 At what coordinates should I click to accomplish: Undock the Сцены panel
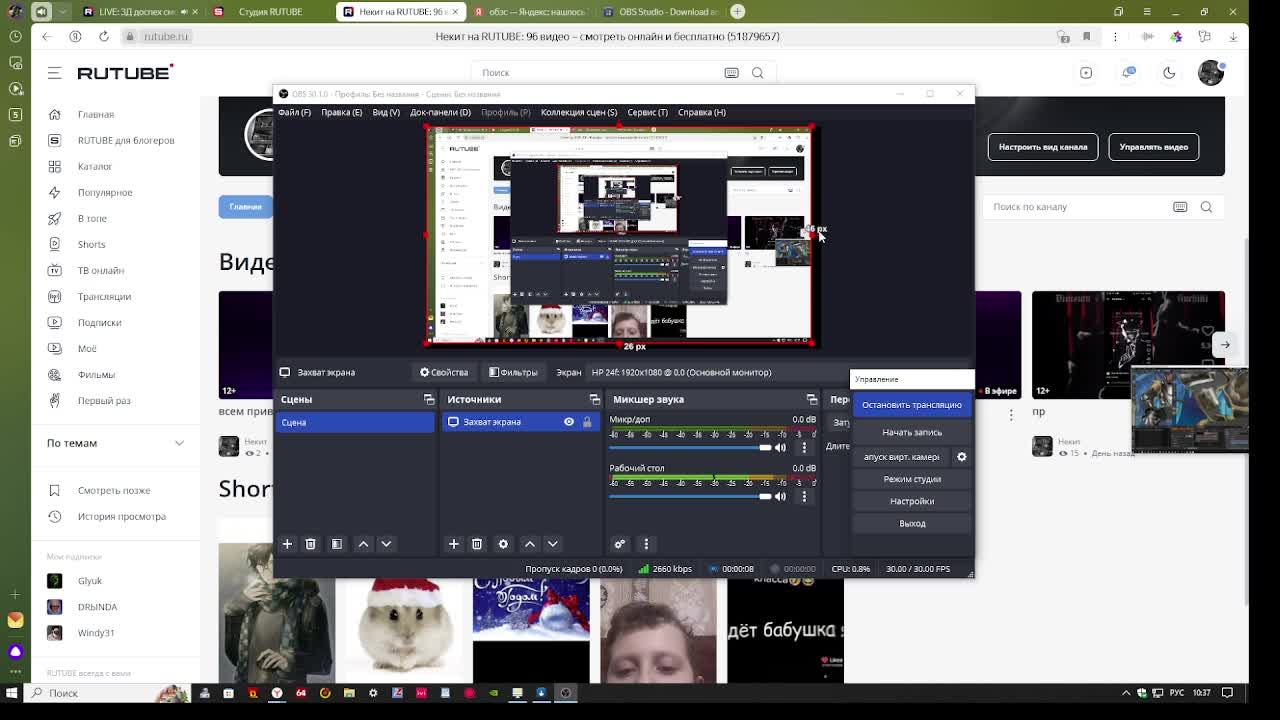[x=429, y=399]
